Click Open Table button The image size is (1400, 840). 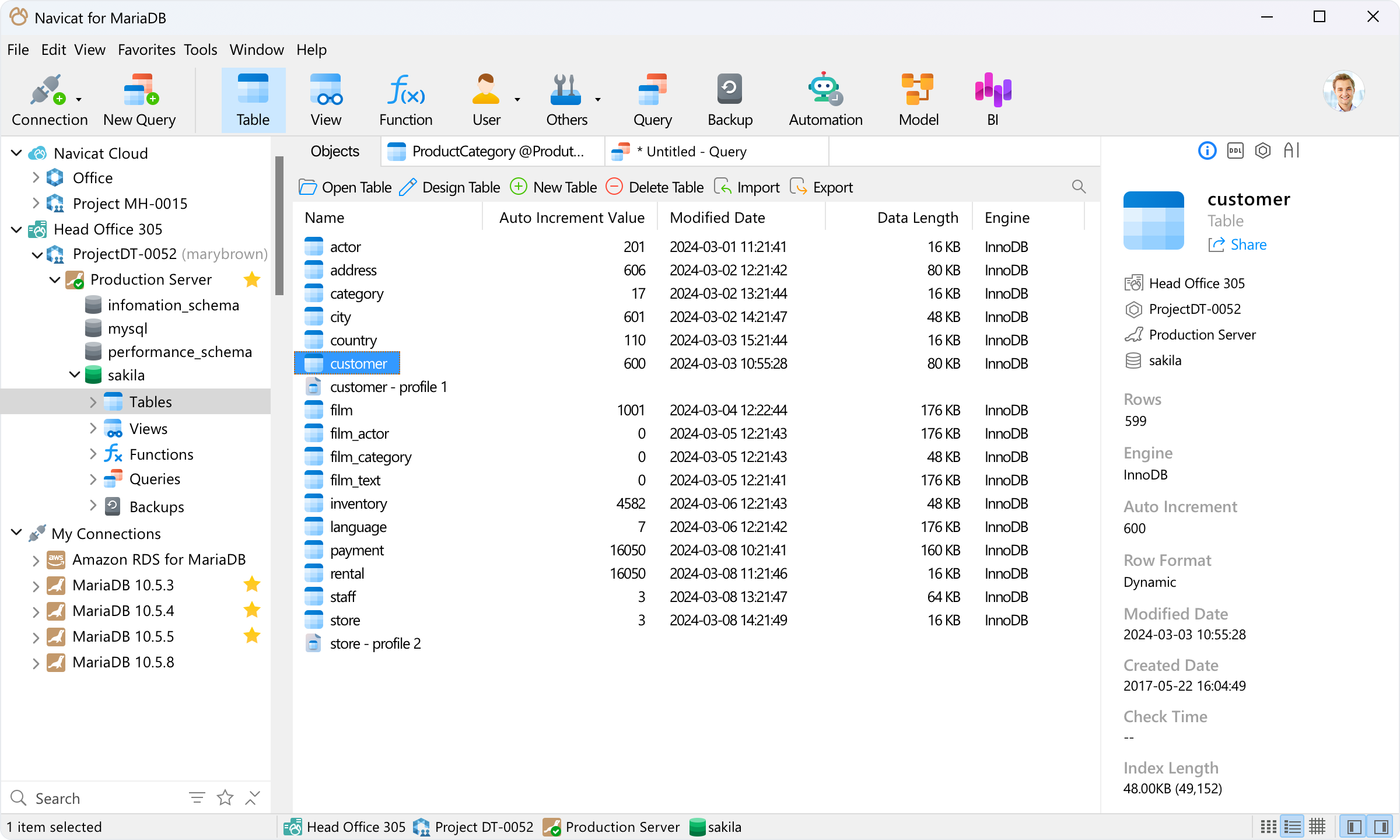[345, 187]
